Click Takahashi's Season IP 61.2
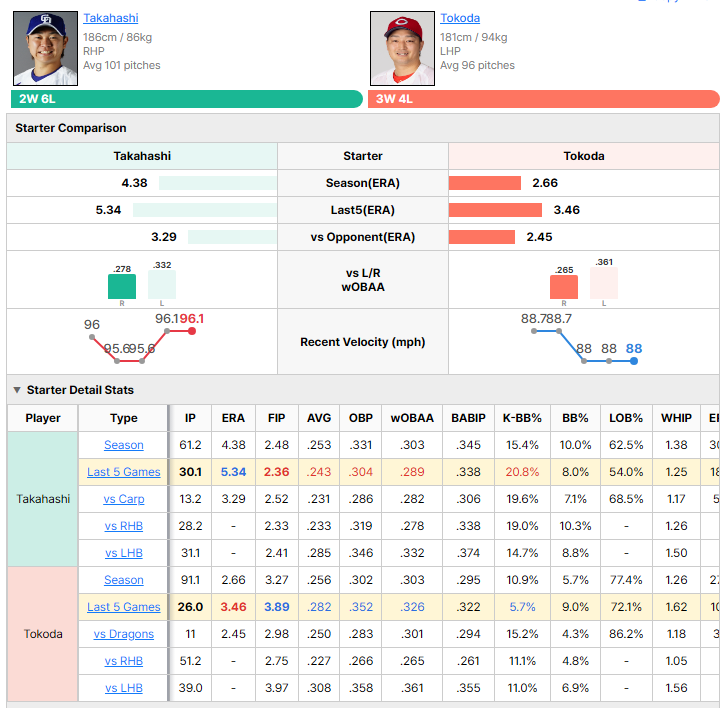This screenshot has width=726, height=708. click(x=190, y=445)
